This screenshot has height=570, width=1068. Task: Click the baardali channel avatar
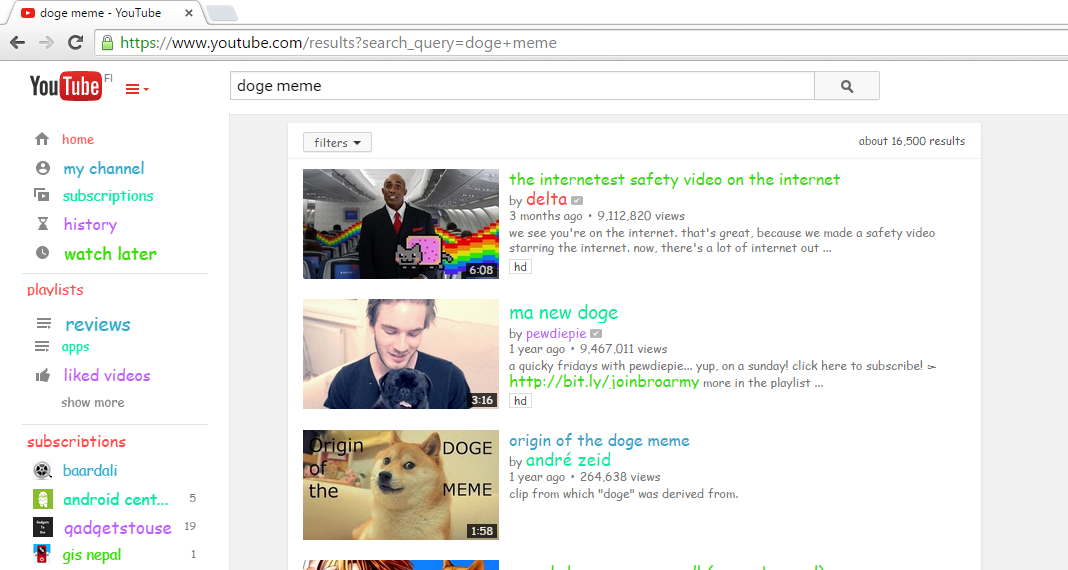coord(42,470)
